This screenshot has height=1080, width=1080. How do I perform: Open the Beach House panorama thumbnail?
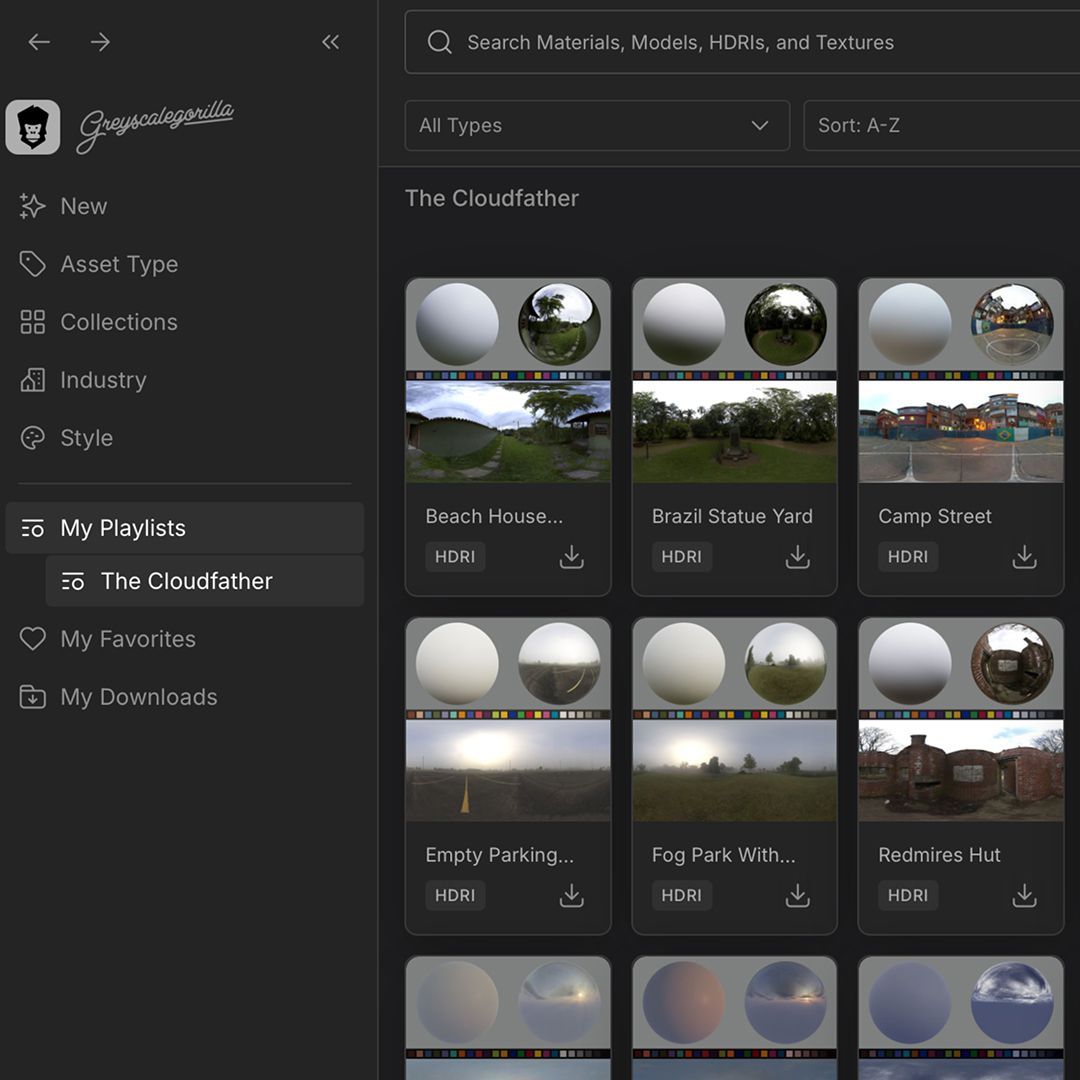coord(508,432)
